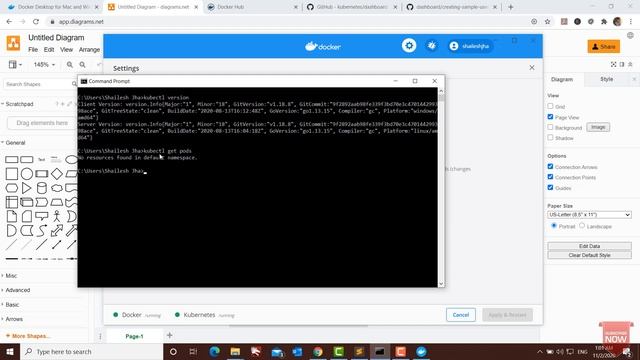Image resolution: width=640 pixels, height=360 pixels.
Task: Select the circle shape
Action: point(27,174)
